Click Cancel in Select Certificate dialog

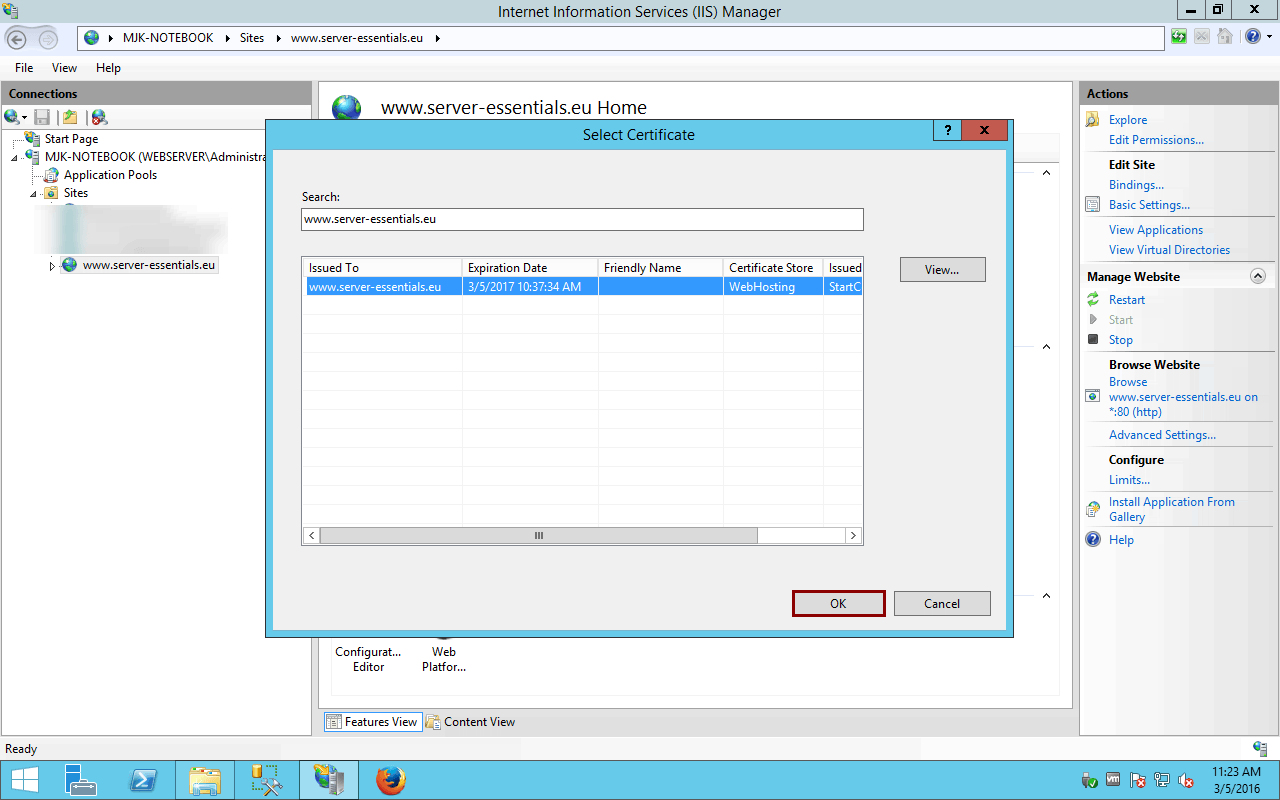[x=942, y=604]
